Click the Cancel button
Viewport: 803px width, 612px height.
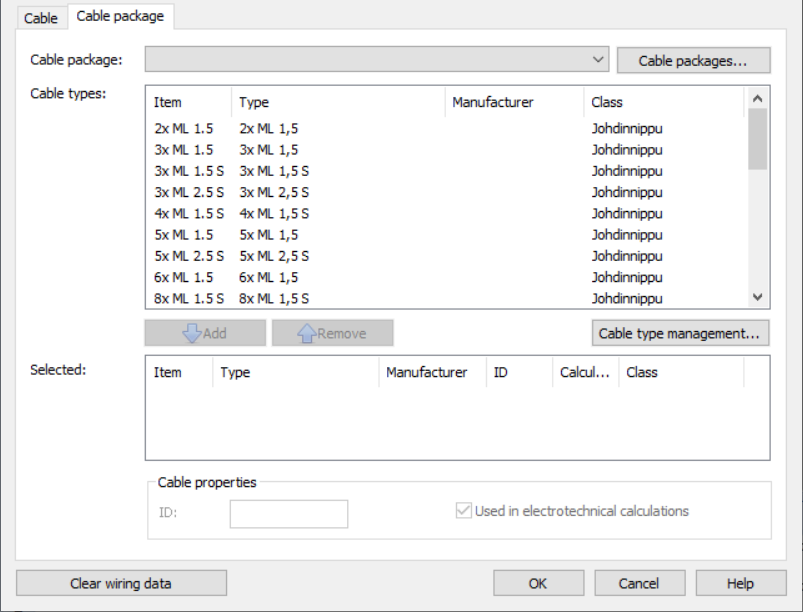[639, 583]
